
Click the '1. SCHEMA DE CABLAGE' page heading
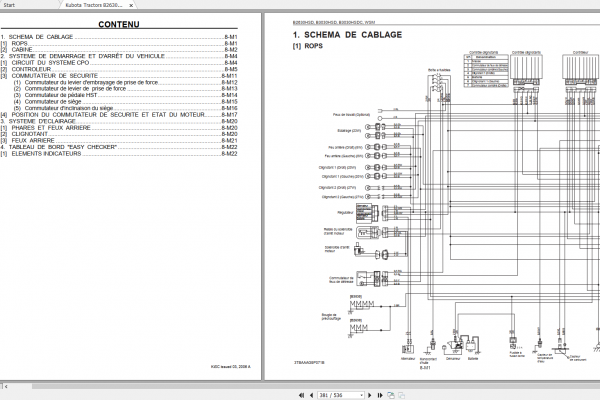click(x=347, y=35)
